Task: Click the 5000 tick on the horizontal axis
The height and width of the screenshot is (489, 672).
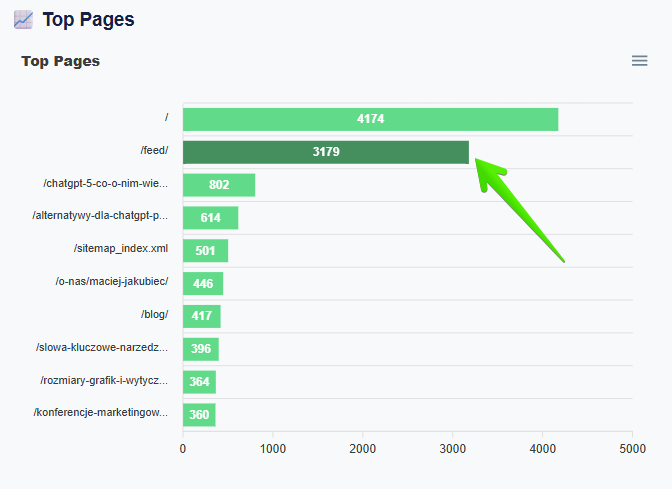Action: 632,449
